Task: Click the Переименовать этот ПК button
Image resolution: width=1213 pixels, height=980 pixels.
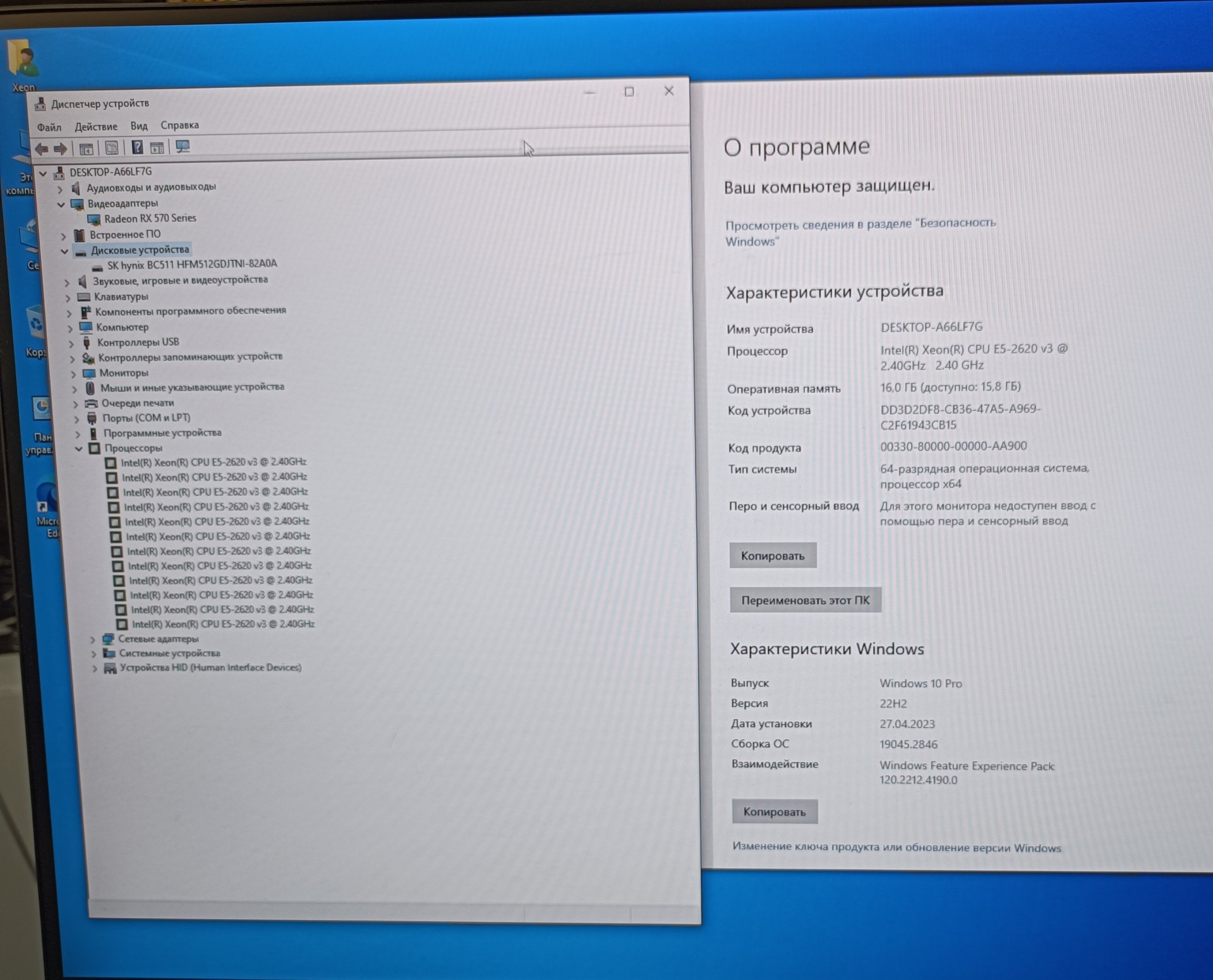Action: [806, 600]
